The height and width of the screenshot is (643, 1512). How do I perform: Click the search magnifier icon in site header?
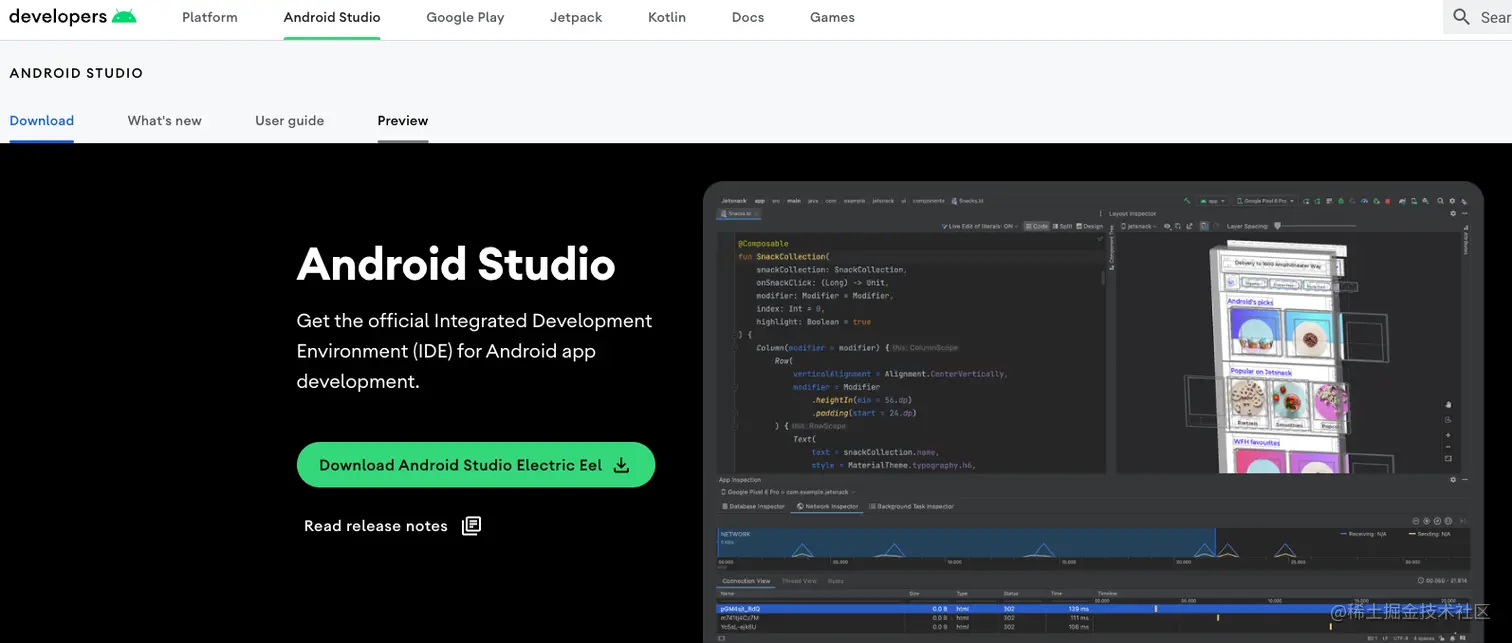coord(1462,17)
